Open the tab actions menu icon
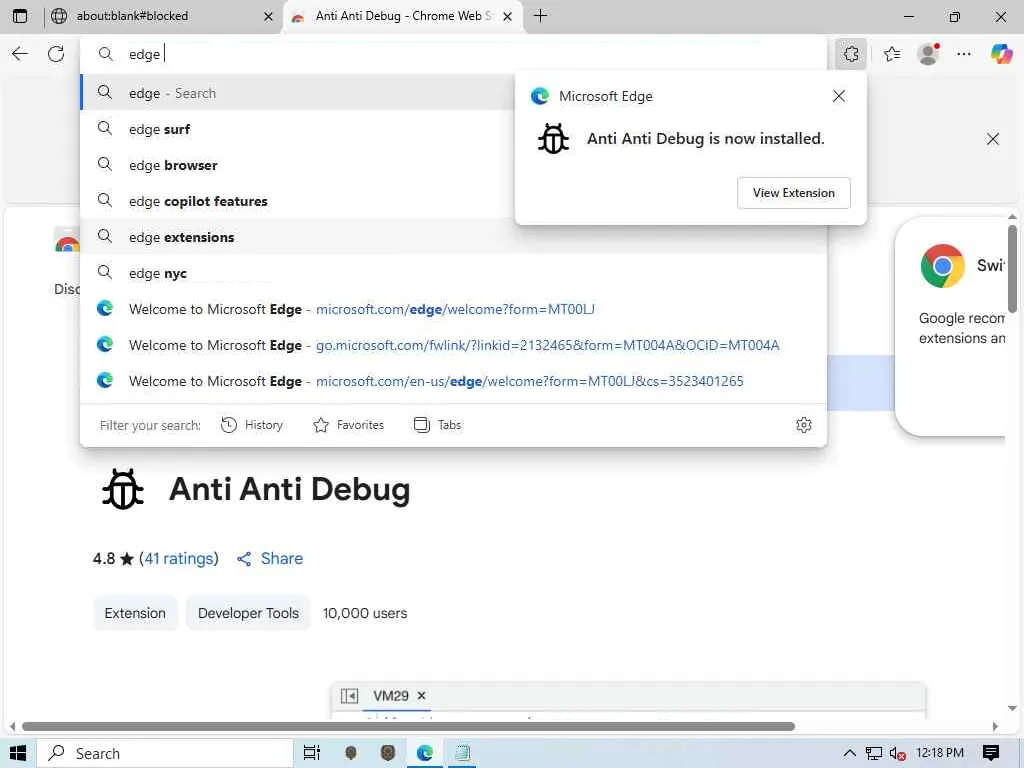This screenshot has height=768, width=1024. pyautogui.click(x=20, y=16)
